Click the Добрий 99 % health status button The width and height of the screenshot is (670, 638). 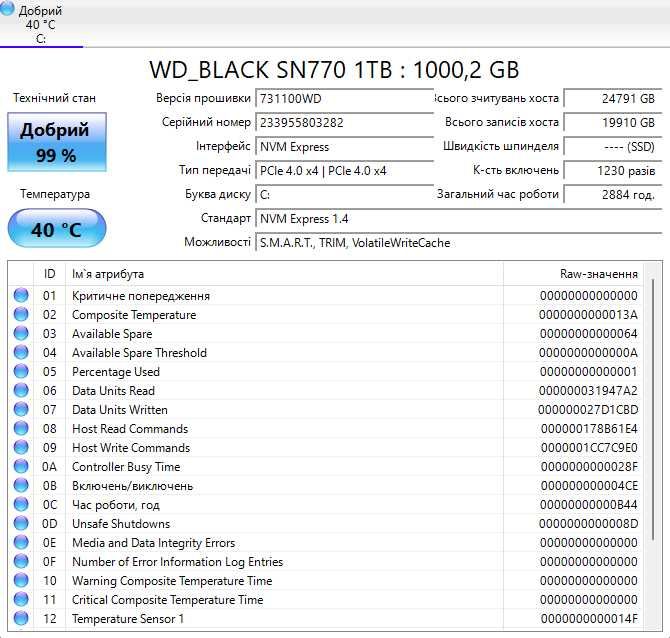(57, 142)
